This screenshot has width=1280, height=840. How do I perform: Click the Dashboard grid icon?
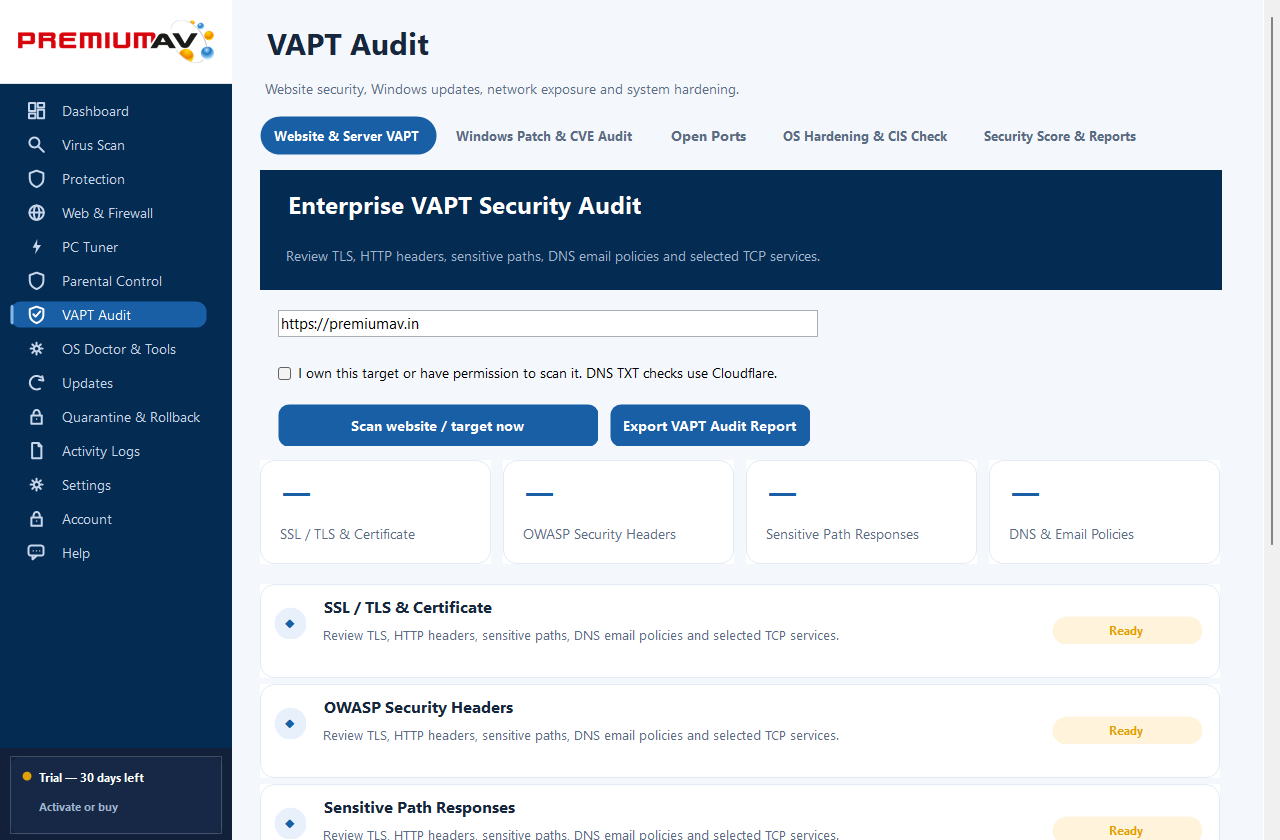(x=37, y=111)
